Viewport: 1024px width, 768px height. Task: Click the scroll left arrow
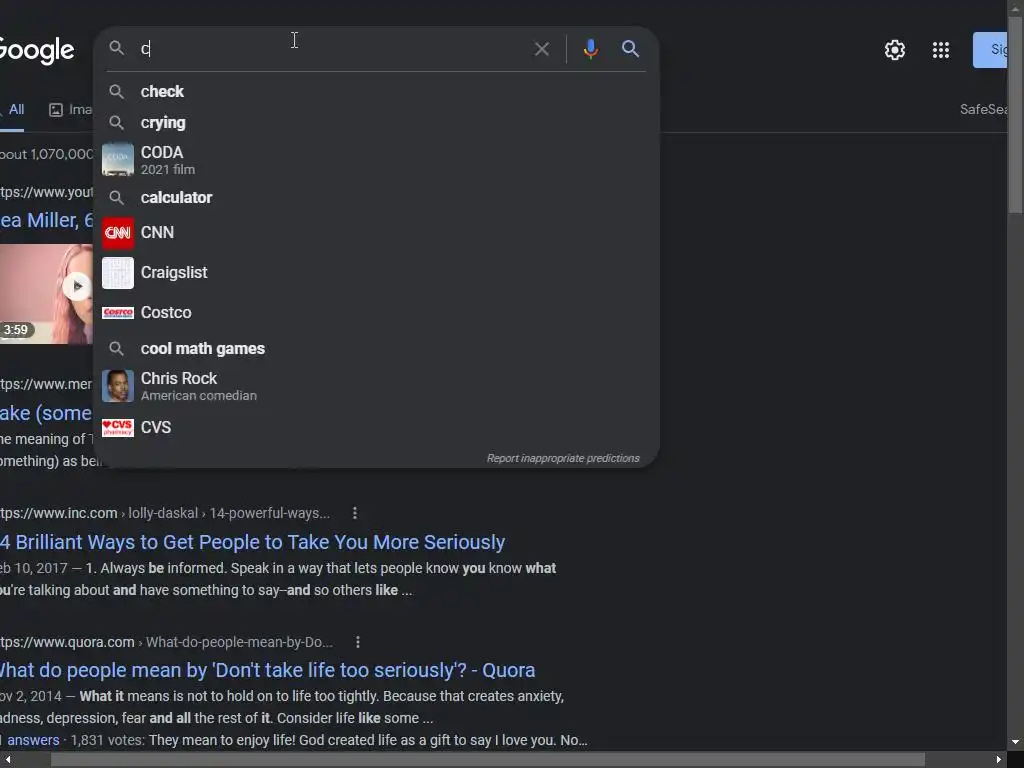[7, 760]
